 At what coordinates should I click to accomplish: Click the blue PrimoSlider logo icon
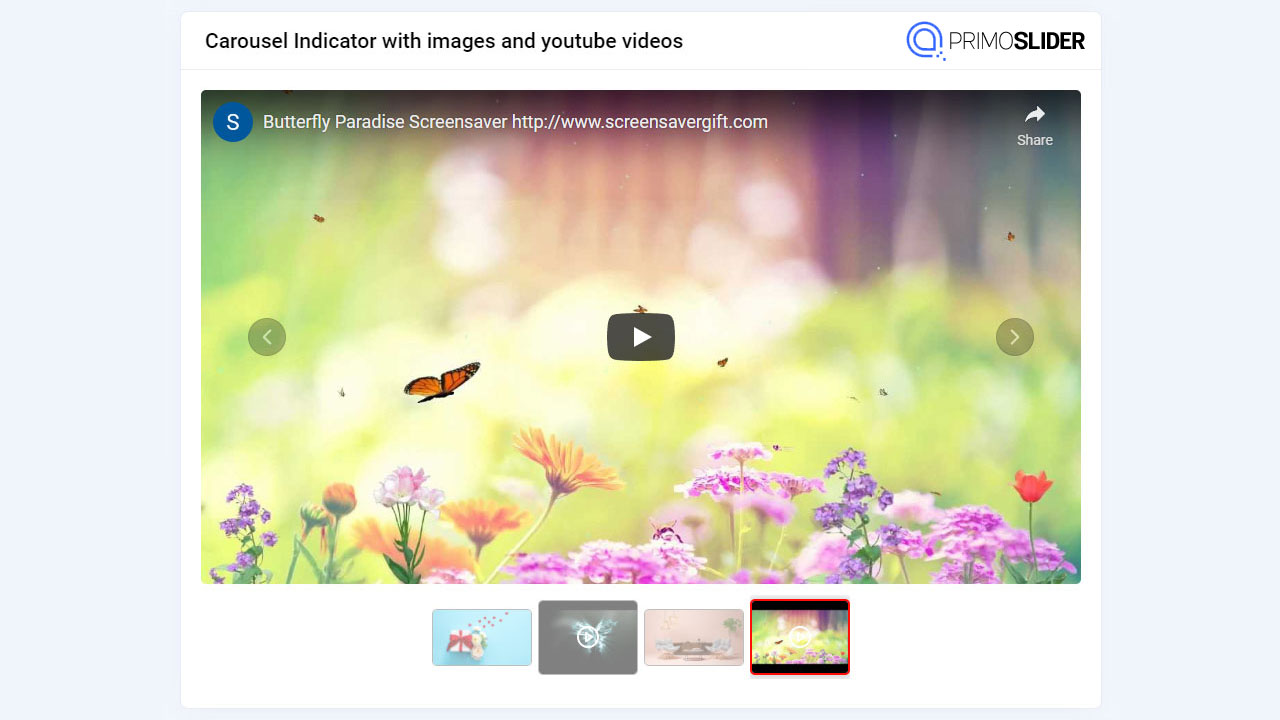(x=923, y=41)
